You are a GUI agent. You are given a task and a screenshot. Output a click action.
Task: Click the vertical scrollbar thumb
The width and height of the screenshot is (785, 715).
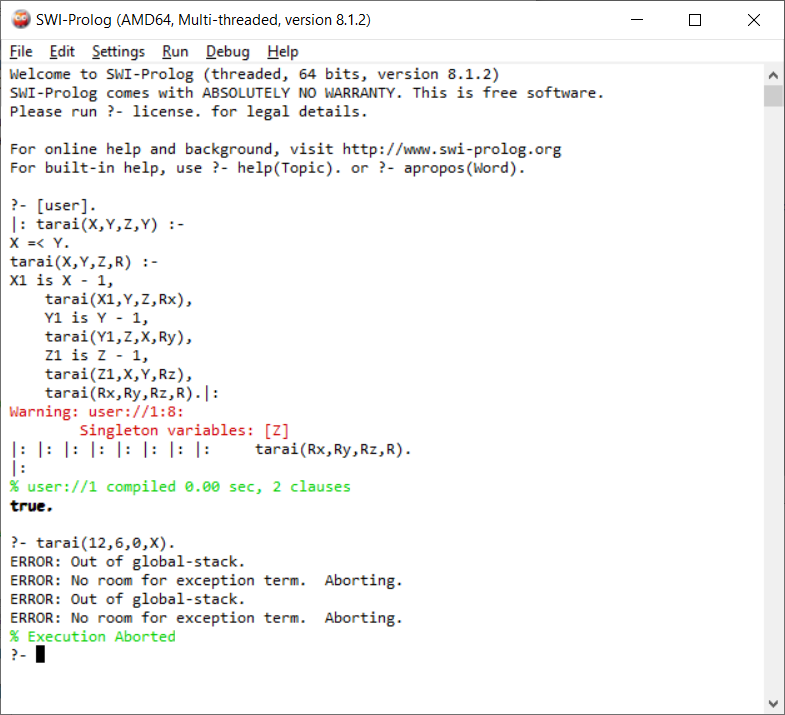click(773, 96)
